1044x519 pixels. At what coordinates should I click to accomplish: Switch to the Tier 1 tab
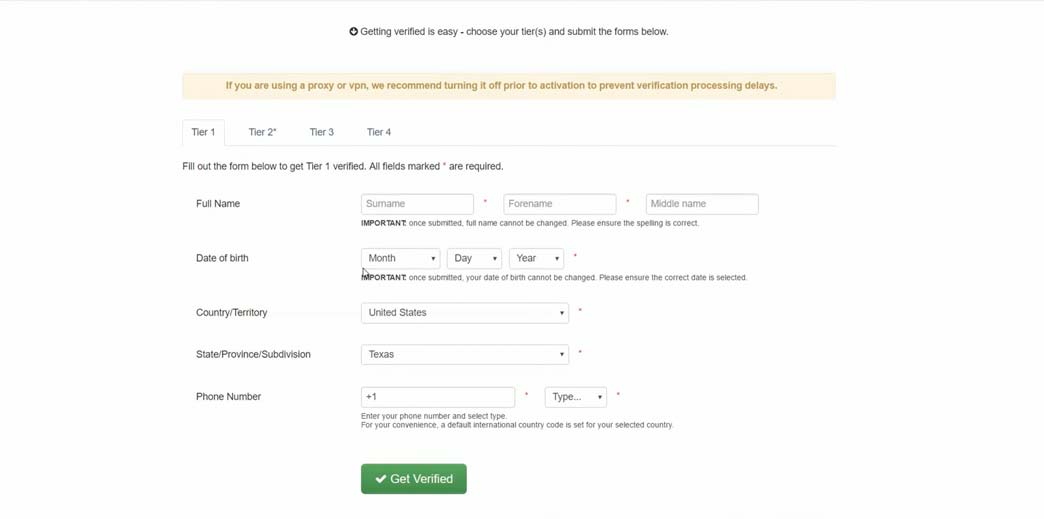point(203,133)
